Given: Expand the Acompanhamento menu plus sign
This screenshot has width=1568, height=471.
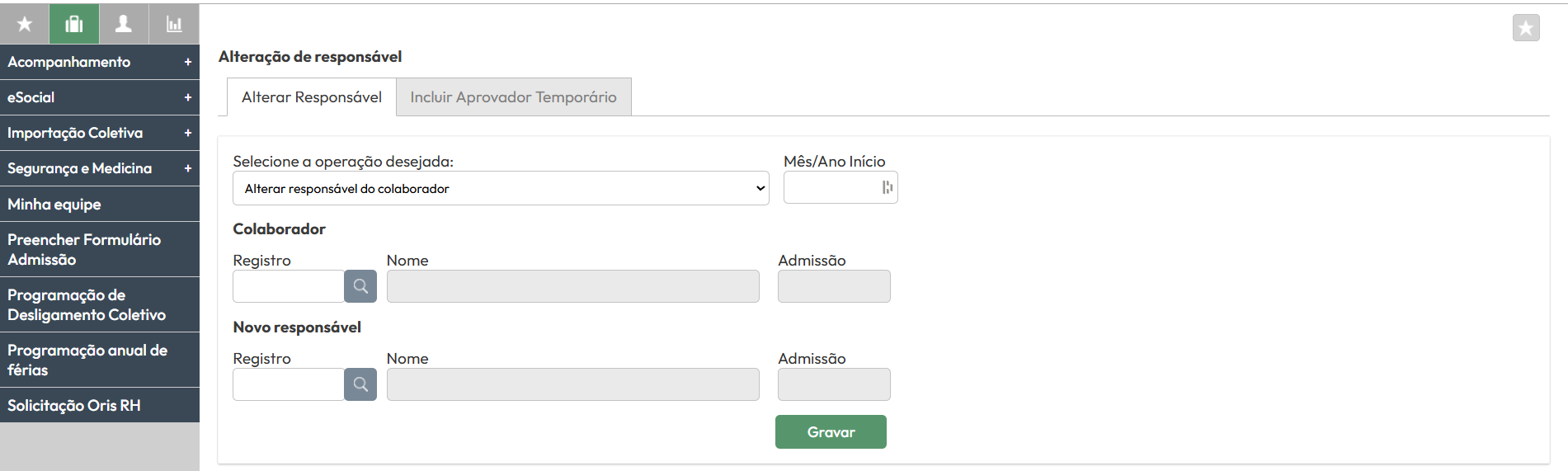Looking at the screenshot, I should pyautogui.click(x=188, y=62).
